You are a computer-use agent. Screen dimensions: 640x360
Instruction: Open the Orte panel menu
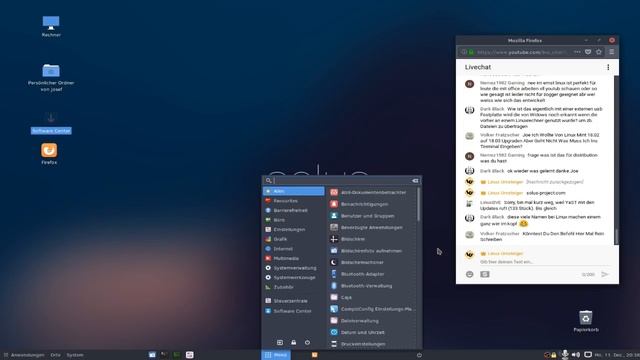point(56,355)
